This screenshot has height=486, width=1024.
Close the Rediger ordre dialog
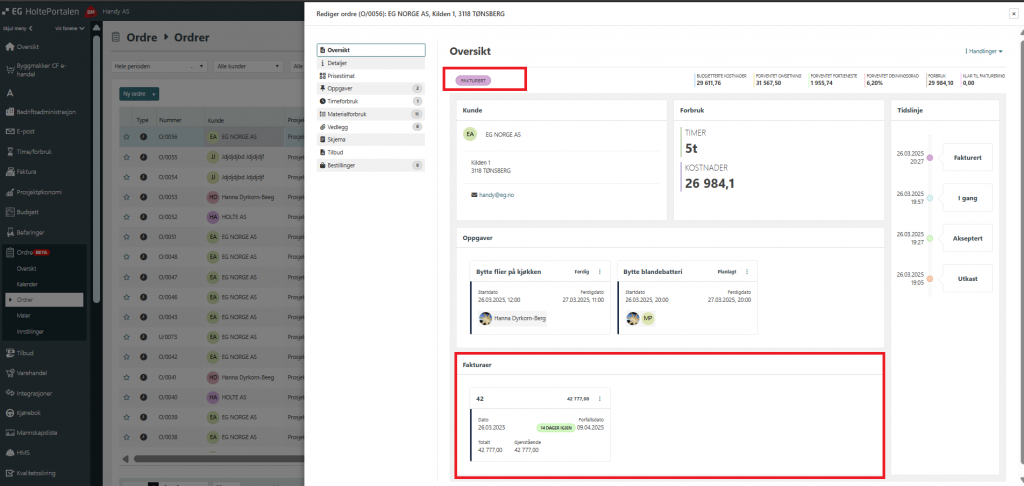[1014, 14]
